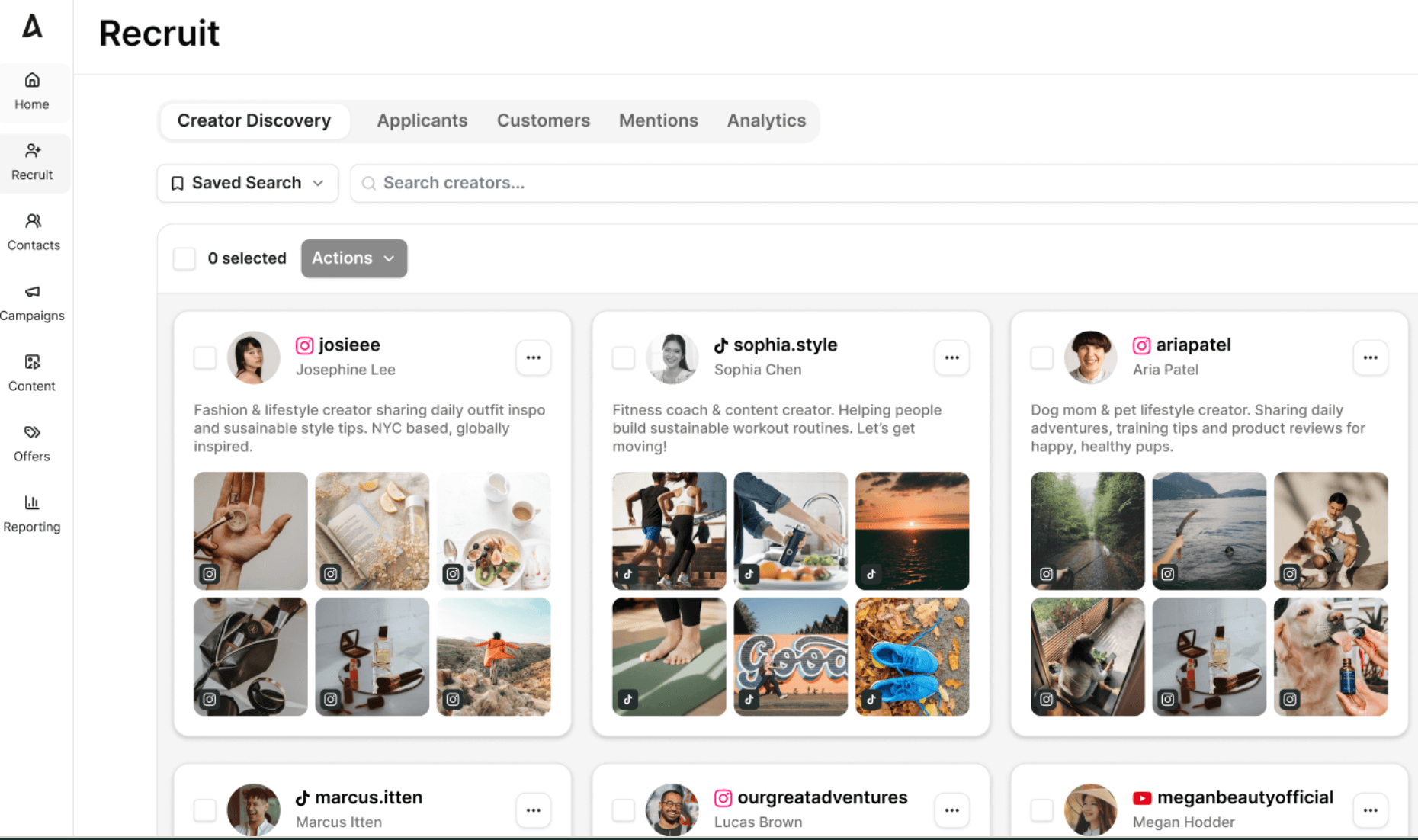Click the name 'Josephine Lee'

(x=345, y=370)
